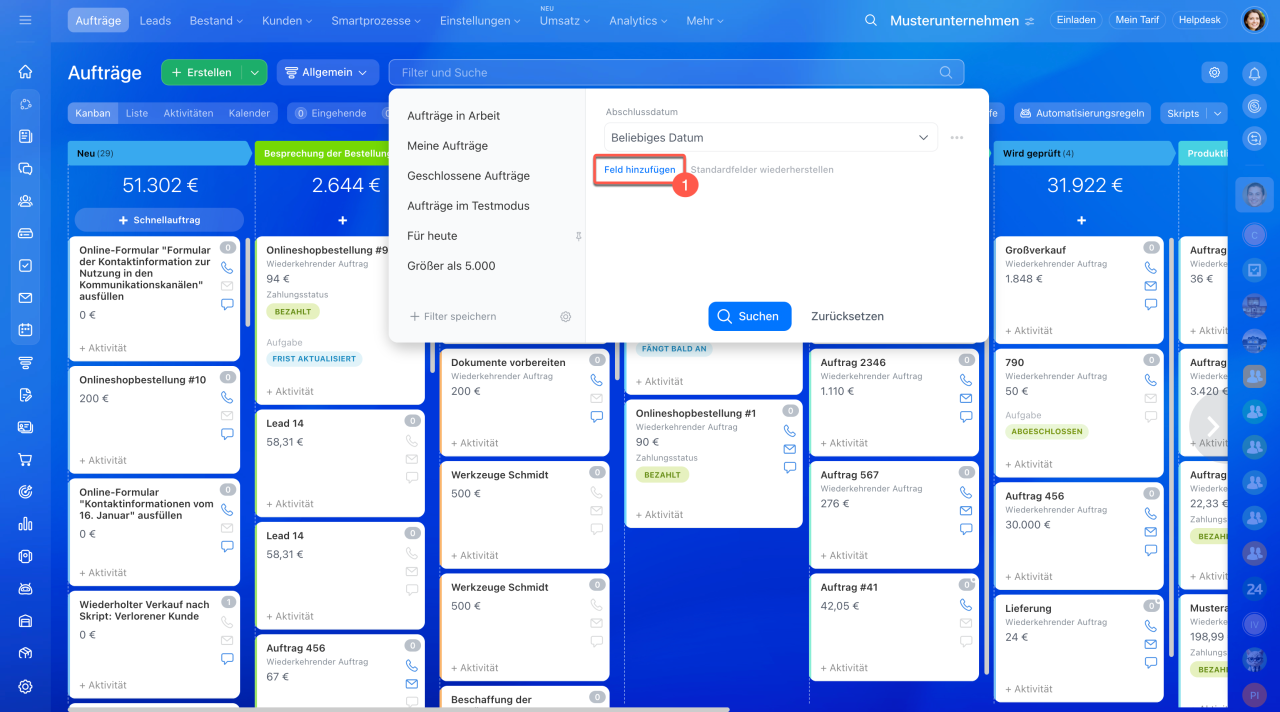
Task: Click the Helpdesk button
Action: pos(1200,20)
